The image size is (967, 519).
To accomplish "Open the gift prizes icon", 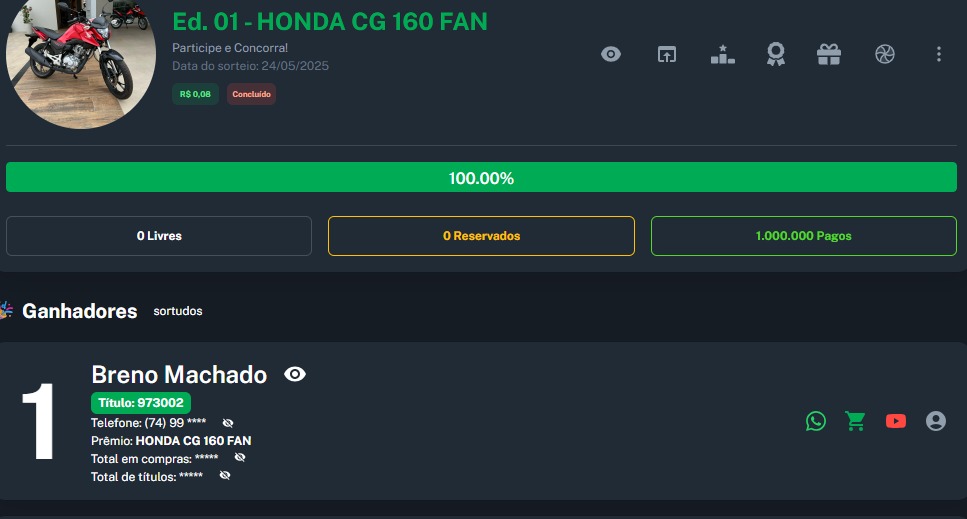I will 829,54.
